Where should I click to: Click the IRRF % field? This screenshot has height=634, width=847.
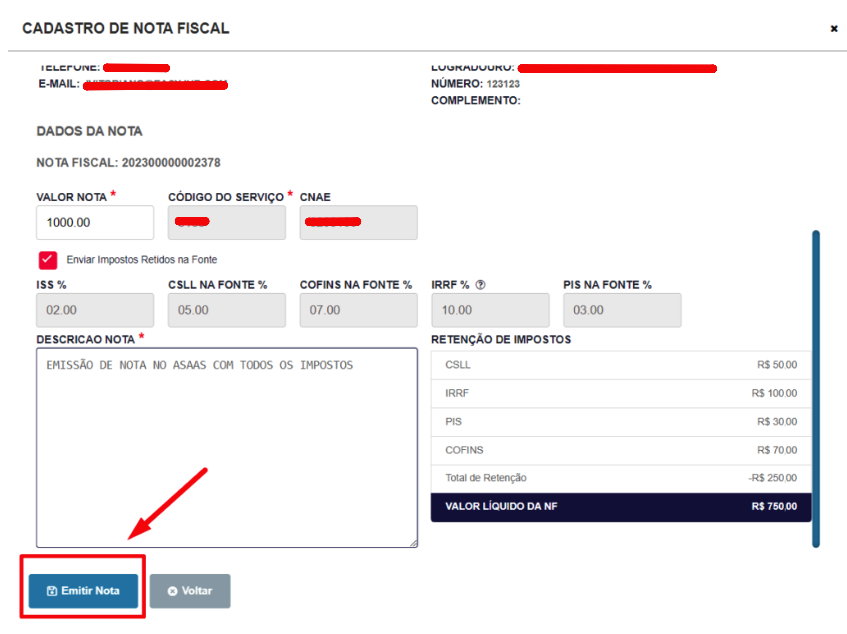490,310
